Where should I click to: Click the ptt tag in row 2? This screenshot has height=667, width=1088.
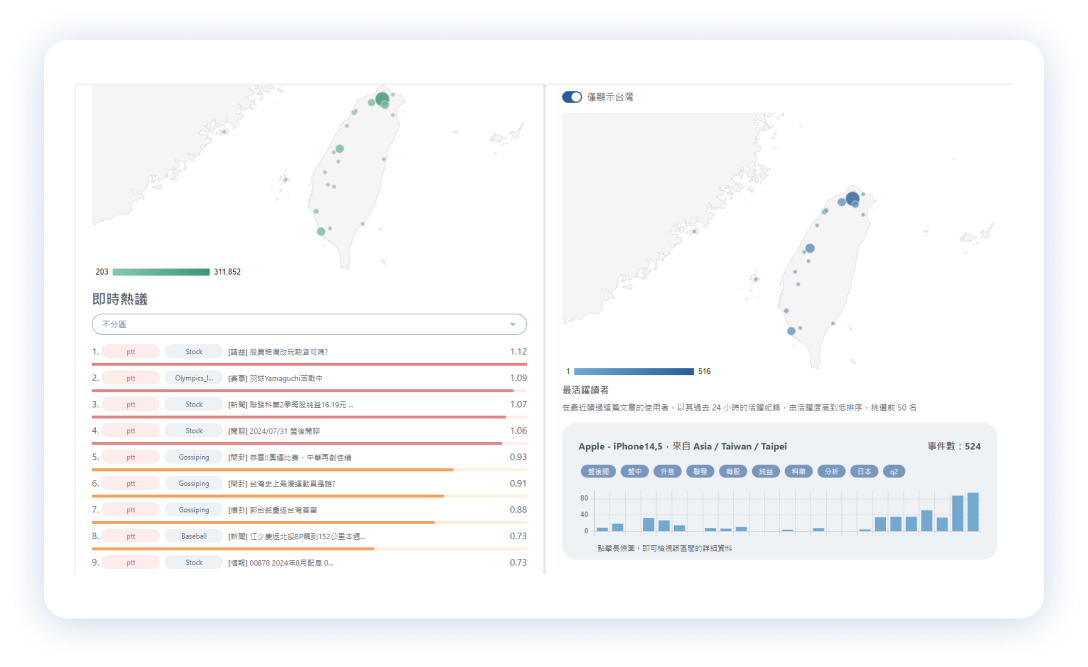pyautogui.click(x=130, y=378)
